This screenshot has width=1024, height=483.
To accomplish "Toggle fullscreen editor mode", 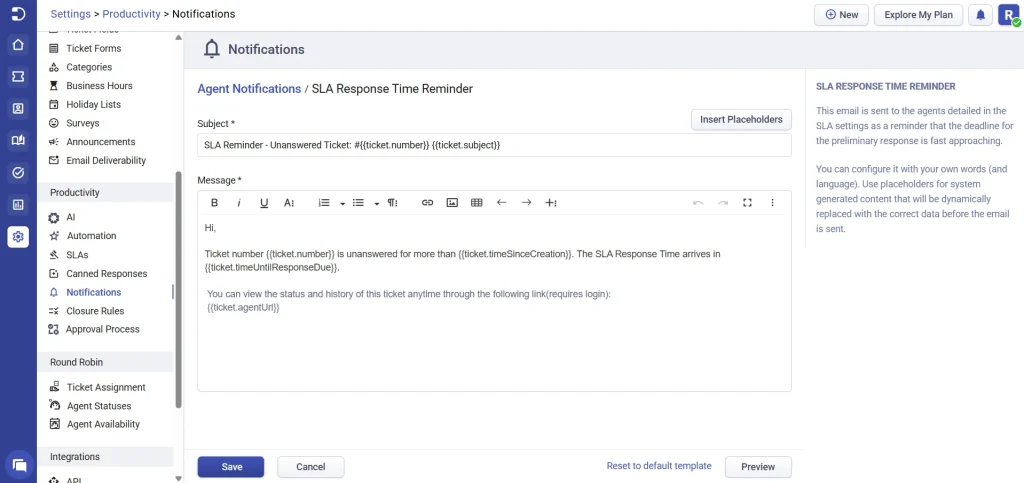I will (x=748, y=203).
